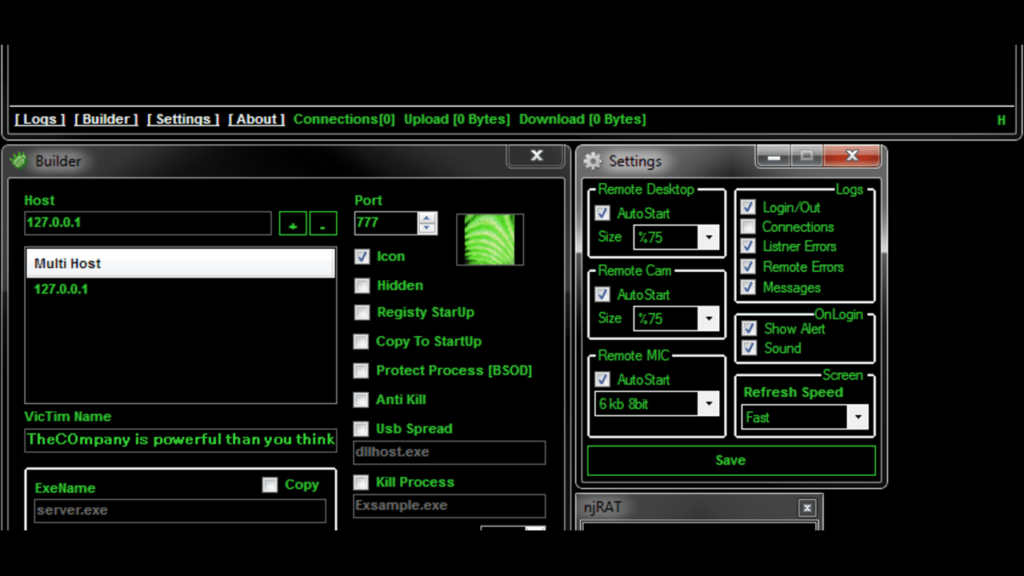The width and height of the screenshot is (1024, 576).
Task: Open the About menu item
Action: click(x=256, y=120)
